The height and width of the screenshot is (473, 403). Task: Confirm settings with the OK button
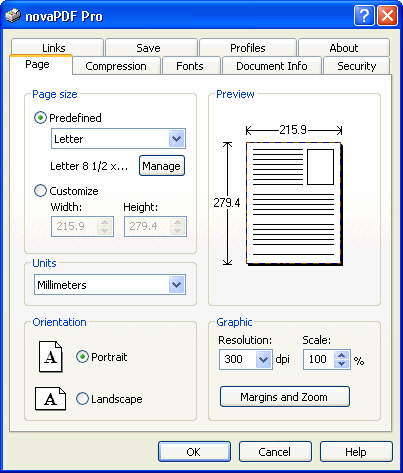(194, 452)
